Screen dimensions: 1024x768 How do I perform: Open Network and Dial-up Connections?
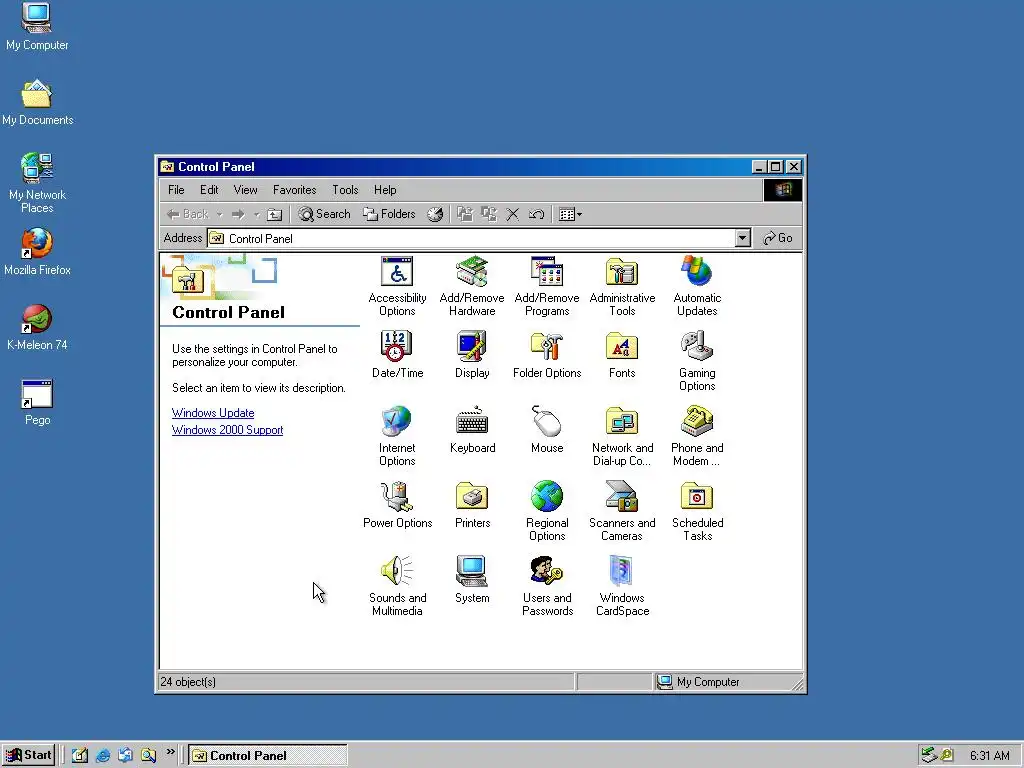(622, 436)
